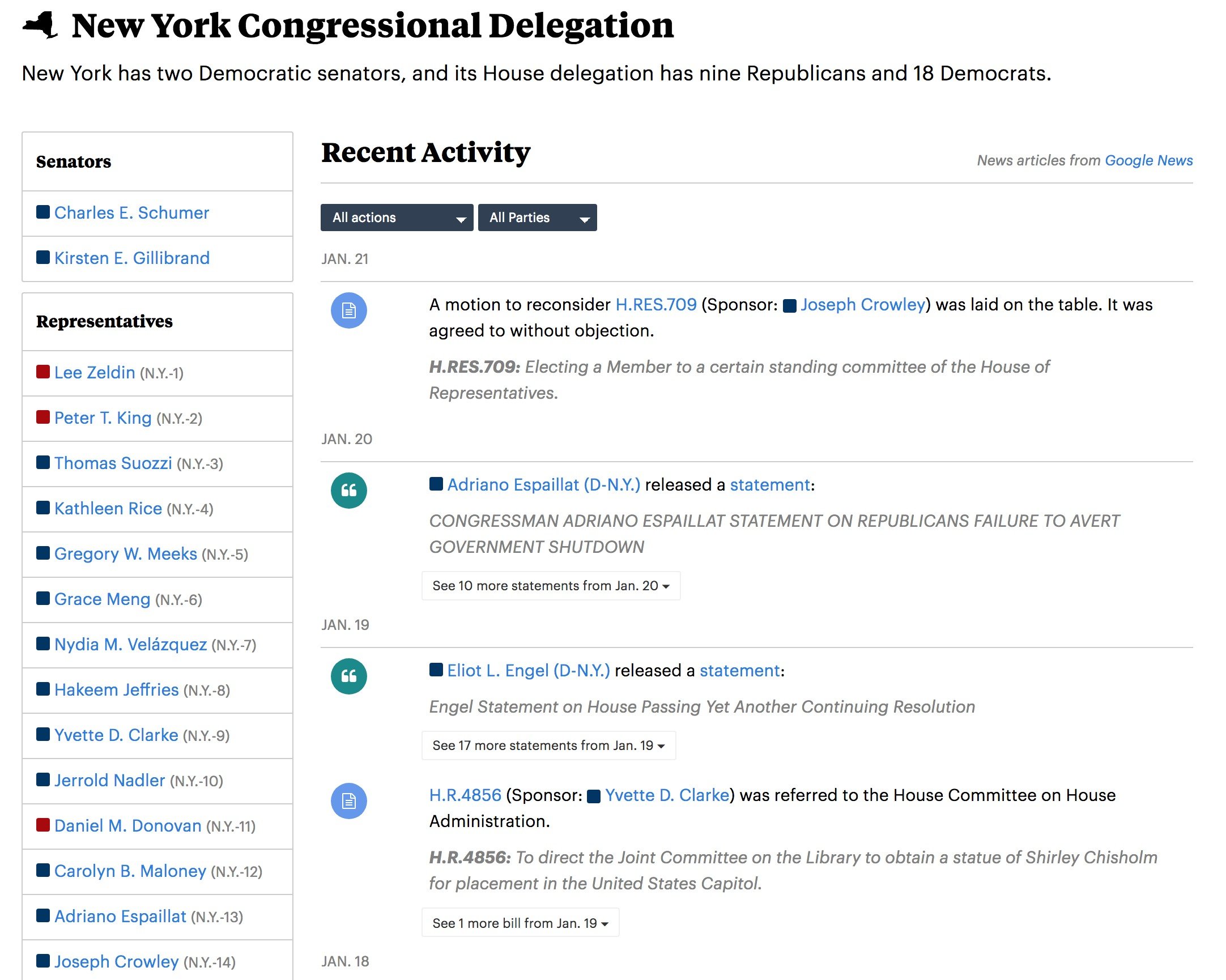Open the All actions dropdown filter

[x=397, y=218]
